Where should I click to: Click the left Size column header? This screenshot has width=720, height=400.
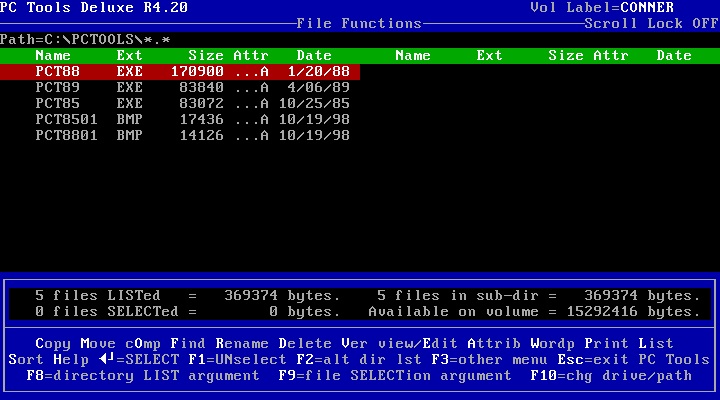pyautogui.click(x=206, y=56)
